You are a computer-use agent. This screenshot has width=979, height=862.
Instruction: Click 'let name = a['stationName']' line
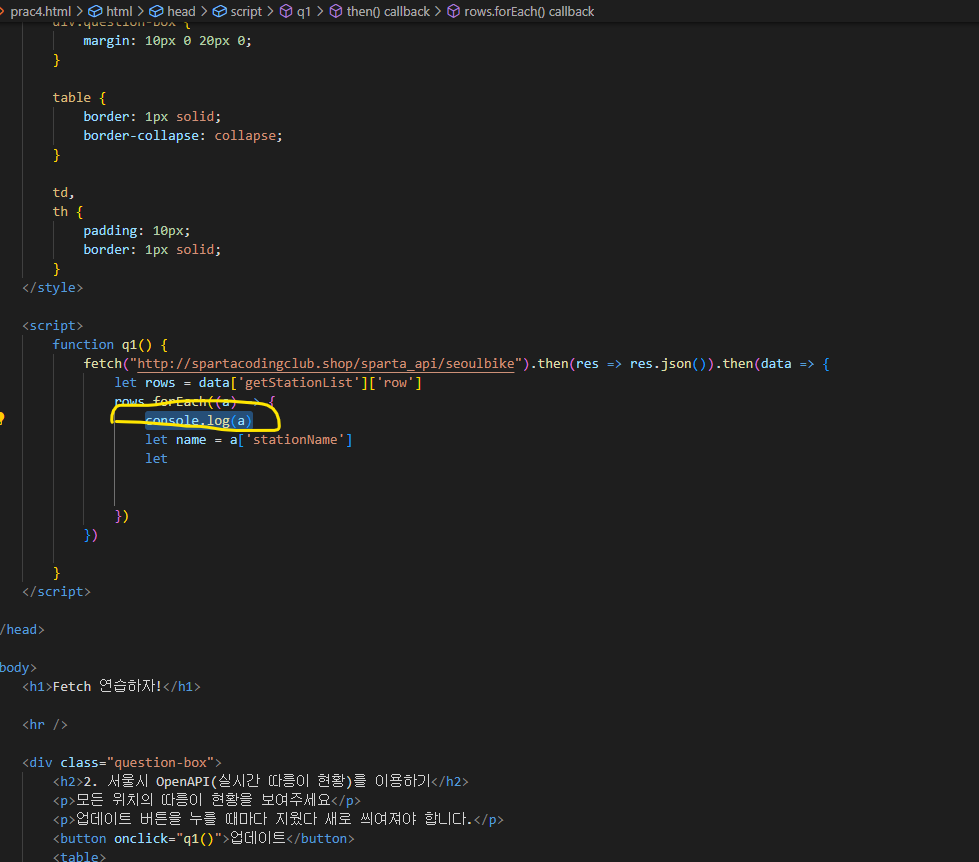[248, 439]
